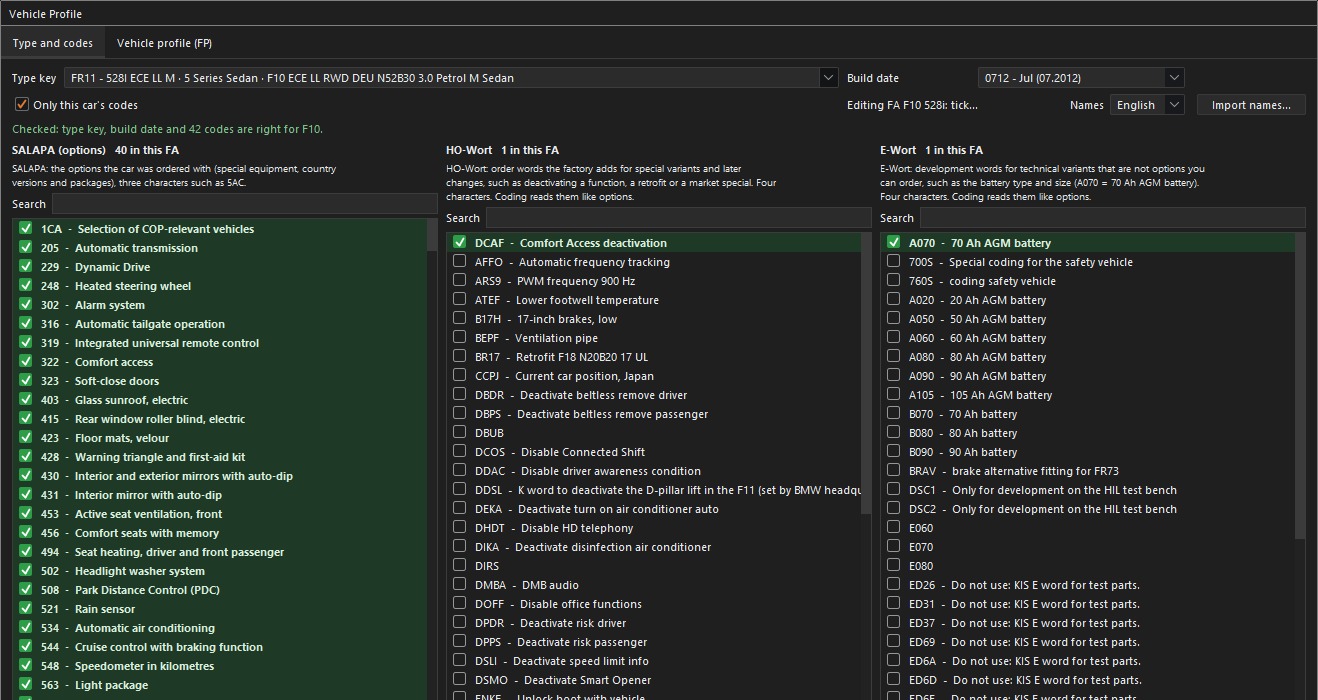
Task: Expand the Build date dropdown
Action: tap(1174, 78)
